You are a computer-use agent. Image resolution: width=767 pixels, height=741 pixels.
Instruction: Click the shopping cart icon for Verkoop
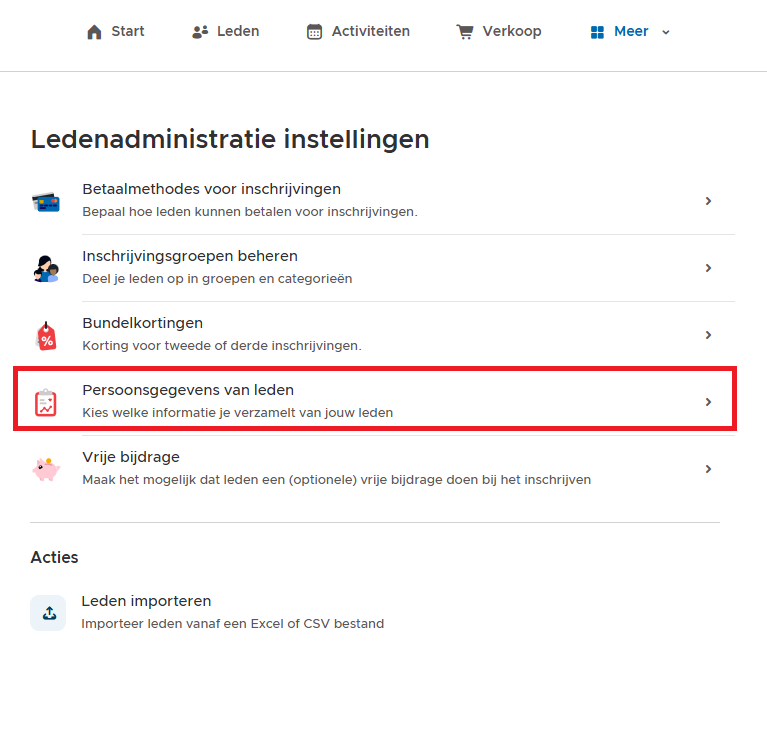(465, 32)
